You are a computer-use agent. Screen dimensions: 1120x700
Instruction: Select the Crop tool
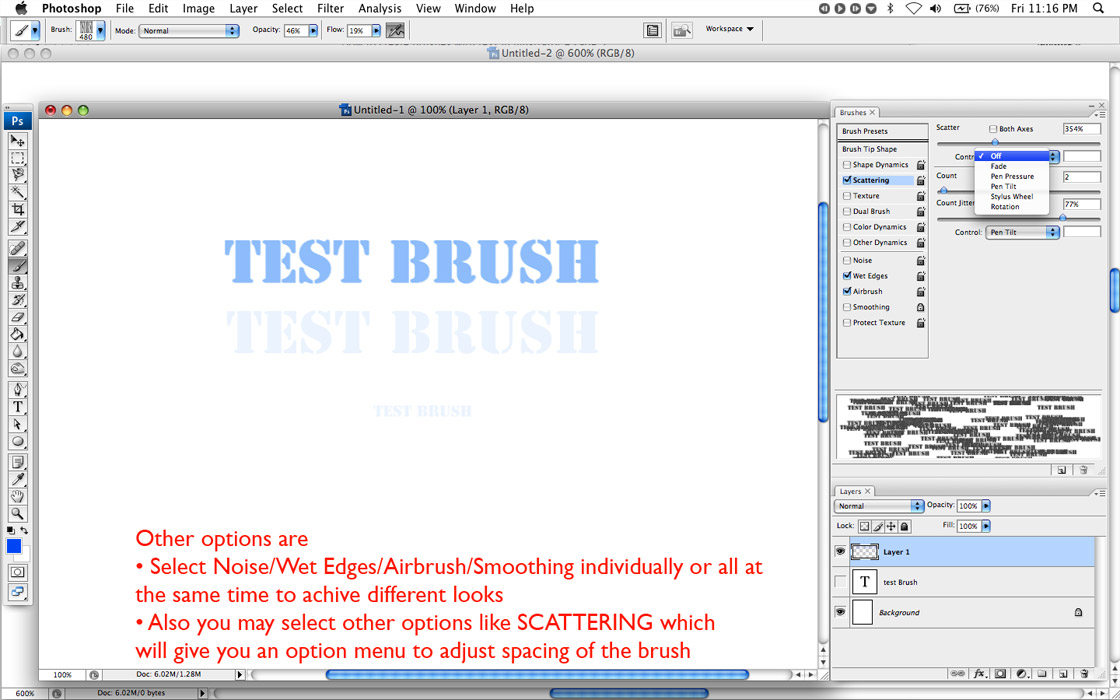[18, 210]
